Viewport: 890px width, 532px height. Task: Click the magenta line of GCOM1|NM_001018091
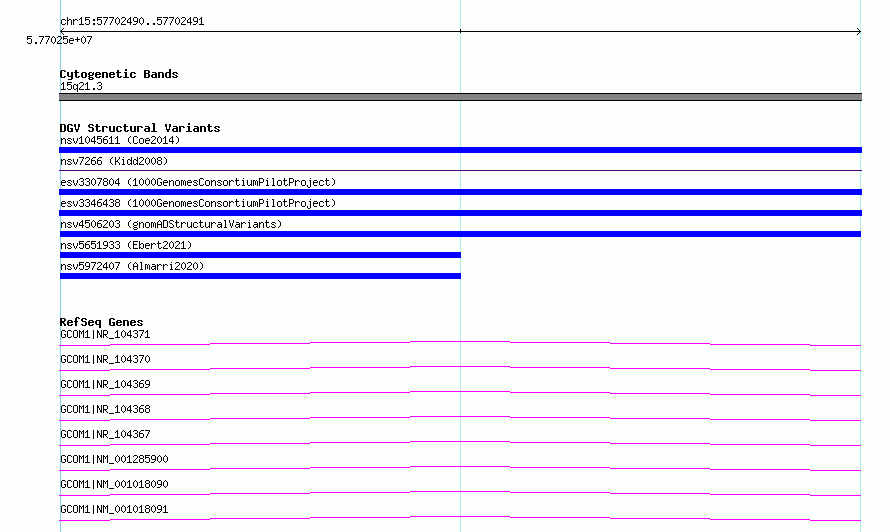coord(460,518)
